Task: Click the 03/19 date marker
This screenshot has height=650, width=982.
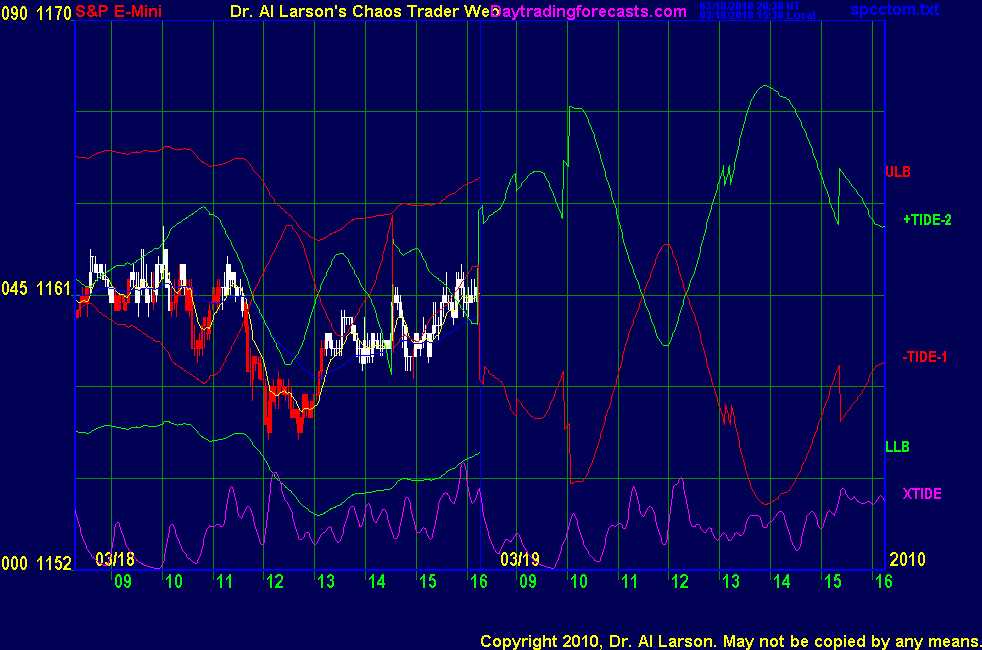Action: point(519,558)
